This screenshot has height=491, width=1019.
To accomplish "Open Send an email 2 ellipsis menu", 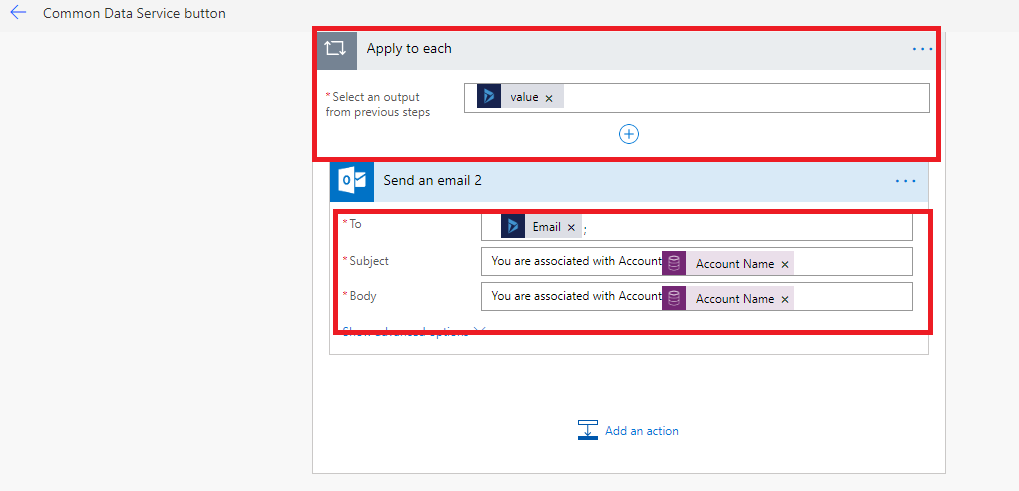I will point(905,181).
